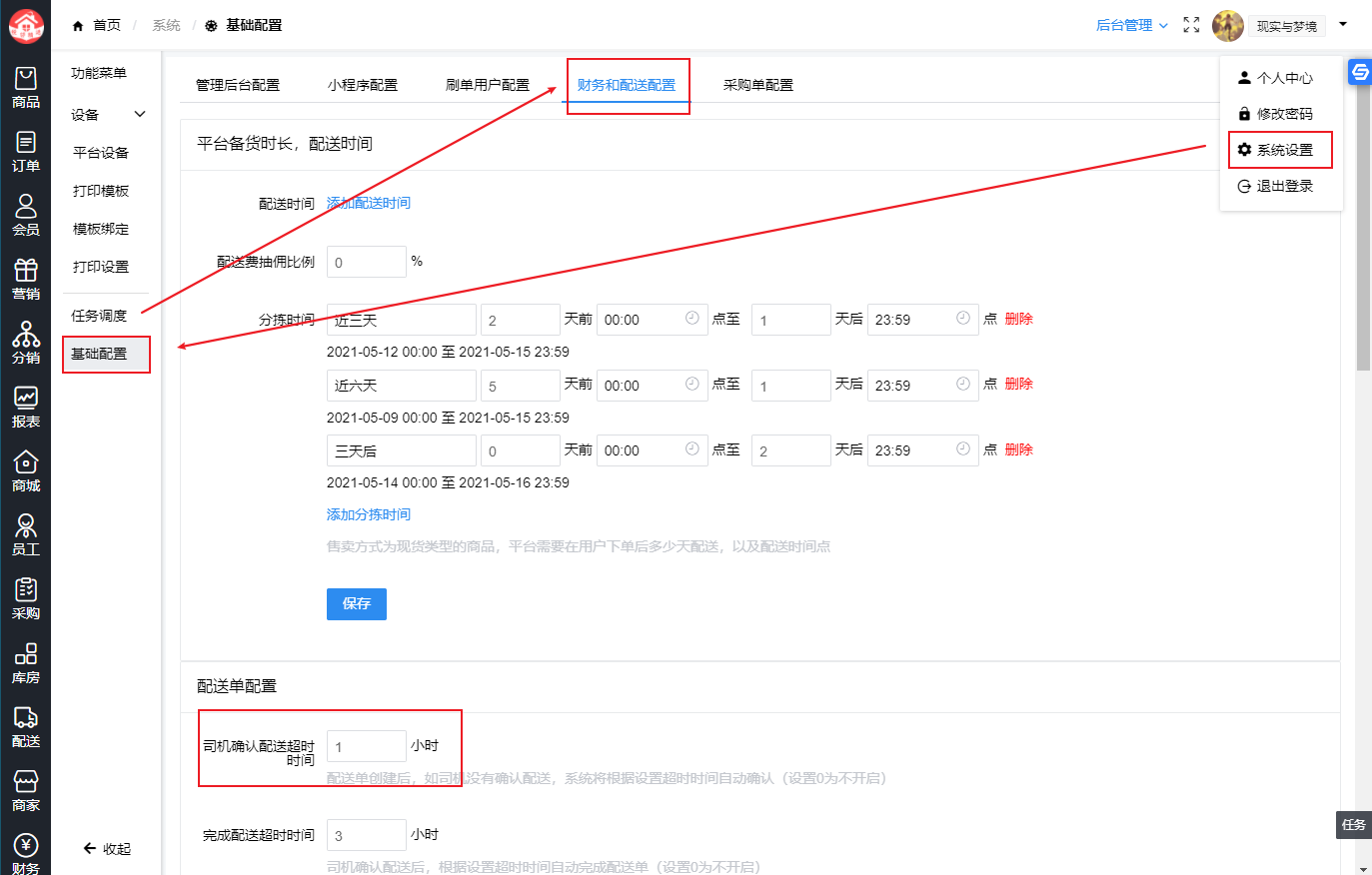Delete the 近六天 sorting time row
This screenshot has width=1372, height=875.
1018,384
